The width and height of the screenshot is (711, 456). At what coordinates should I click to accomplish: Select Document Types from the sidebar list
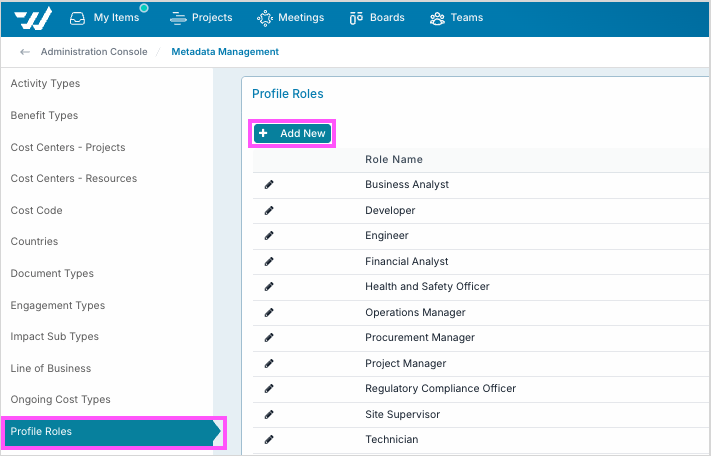52,274
